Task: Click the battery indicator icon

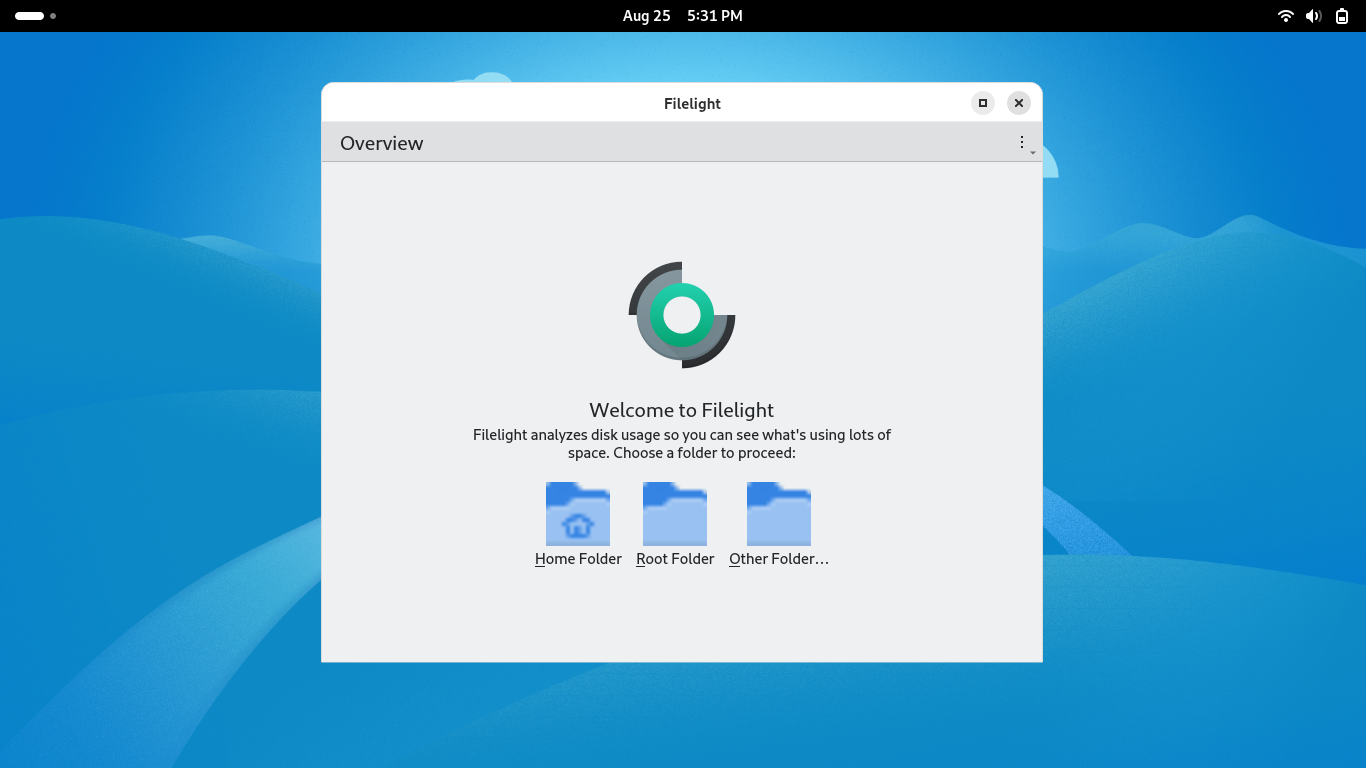Action: 1342,16
